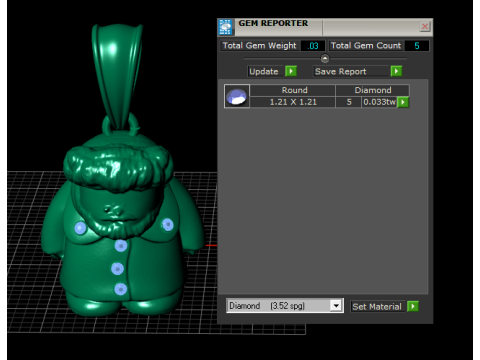Click the 'Total Gem Count' label

(x=366, y=46)
